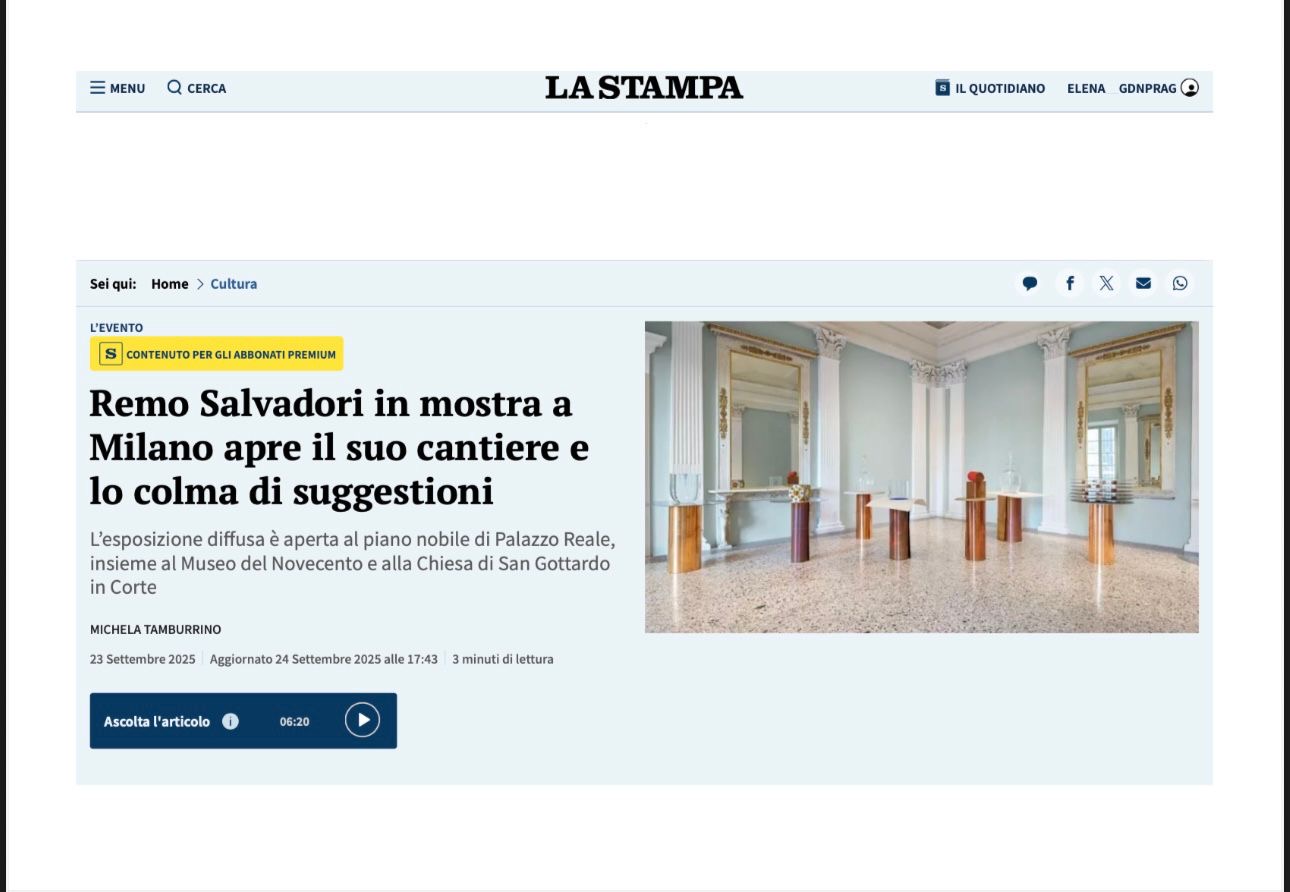Viewport: 1290px width, 892px height.
Task: Click the yellow premium subscribers badge
Action: pos(216,354)
